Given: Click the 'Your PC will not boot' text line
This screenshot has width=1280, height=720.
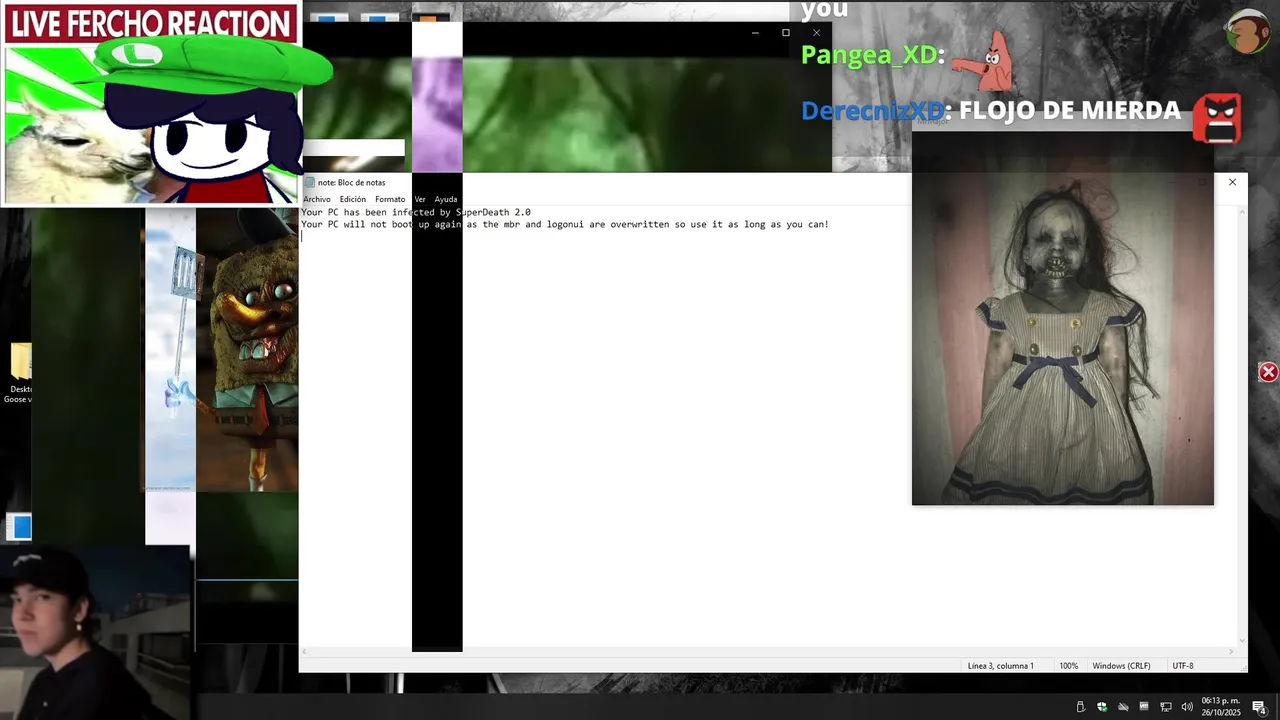Looking at the screenshot, I should coord(565,224).
